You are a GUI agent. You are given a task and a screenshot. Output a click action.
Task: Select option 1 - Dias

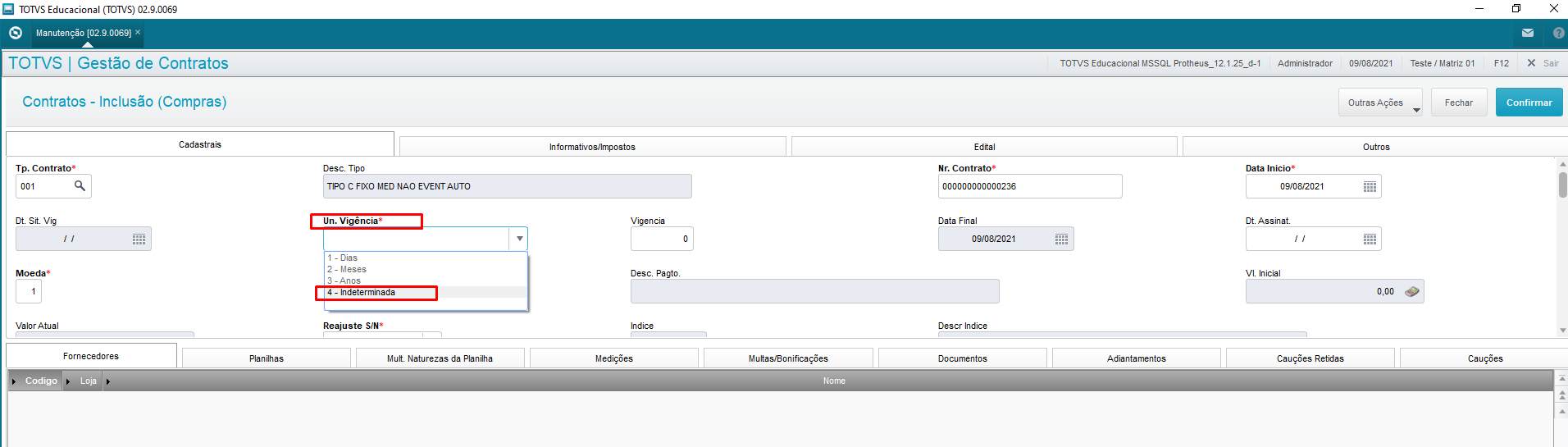point(426,258)
